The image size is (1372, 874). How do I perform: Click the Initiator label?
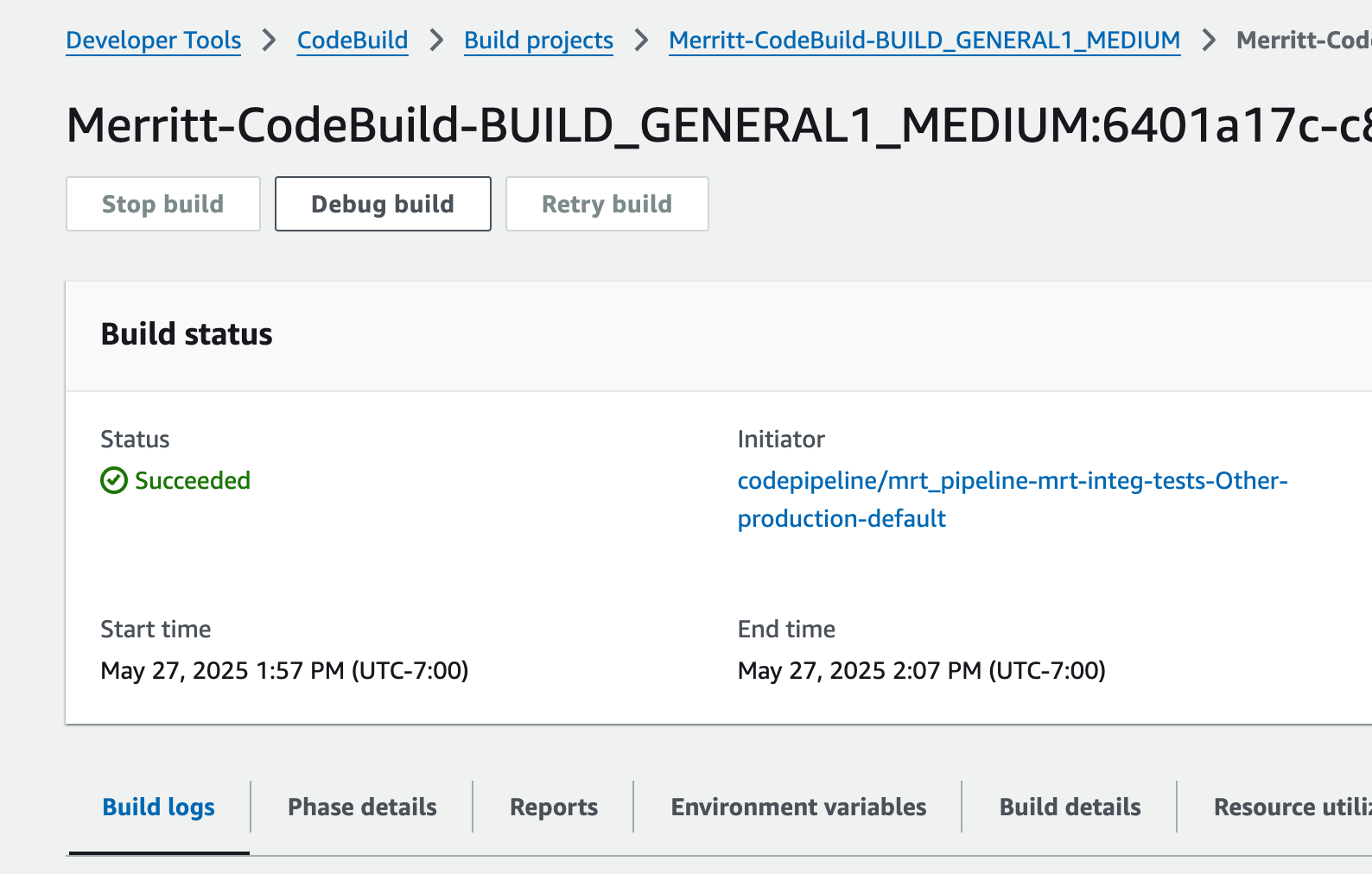pos(781,439)
